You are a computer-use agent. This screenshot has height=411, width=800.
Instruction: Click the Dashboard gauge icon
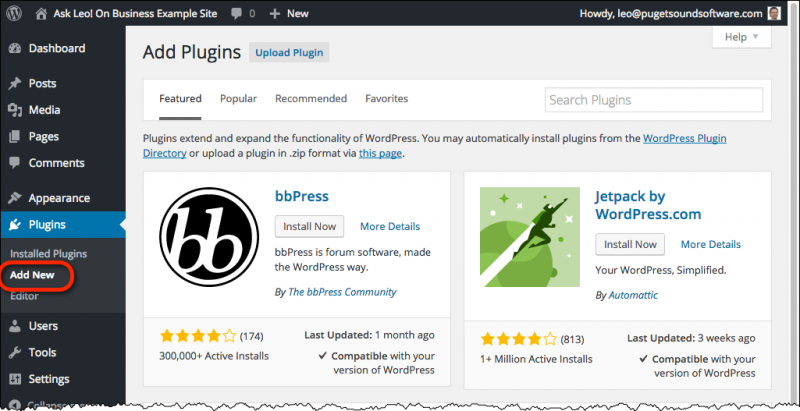click(15, 48)
